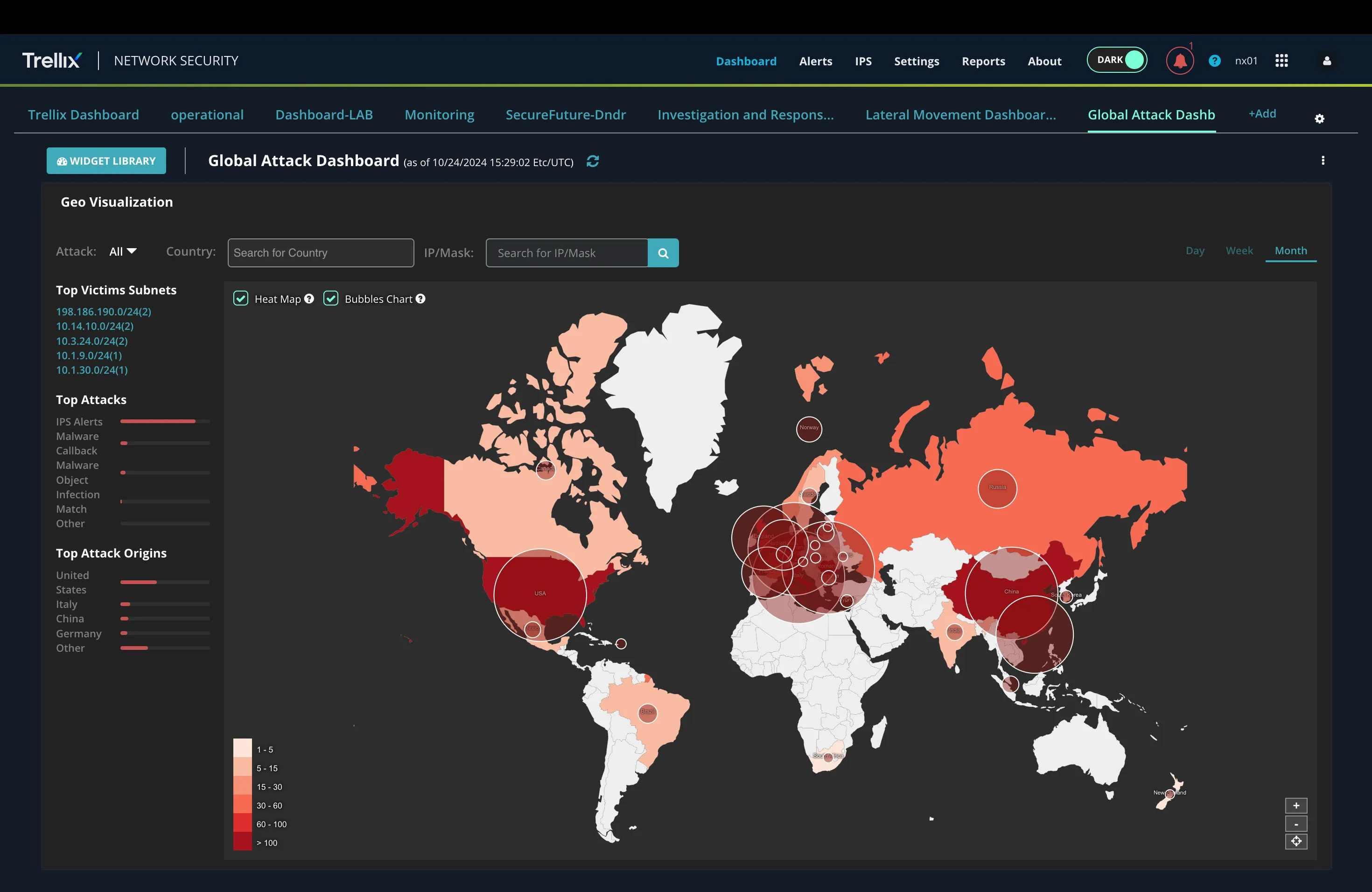Click the notification bell icon
Image resolution: width=1372 pixels, height=892 pixels.
tap(1179, 61)
